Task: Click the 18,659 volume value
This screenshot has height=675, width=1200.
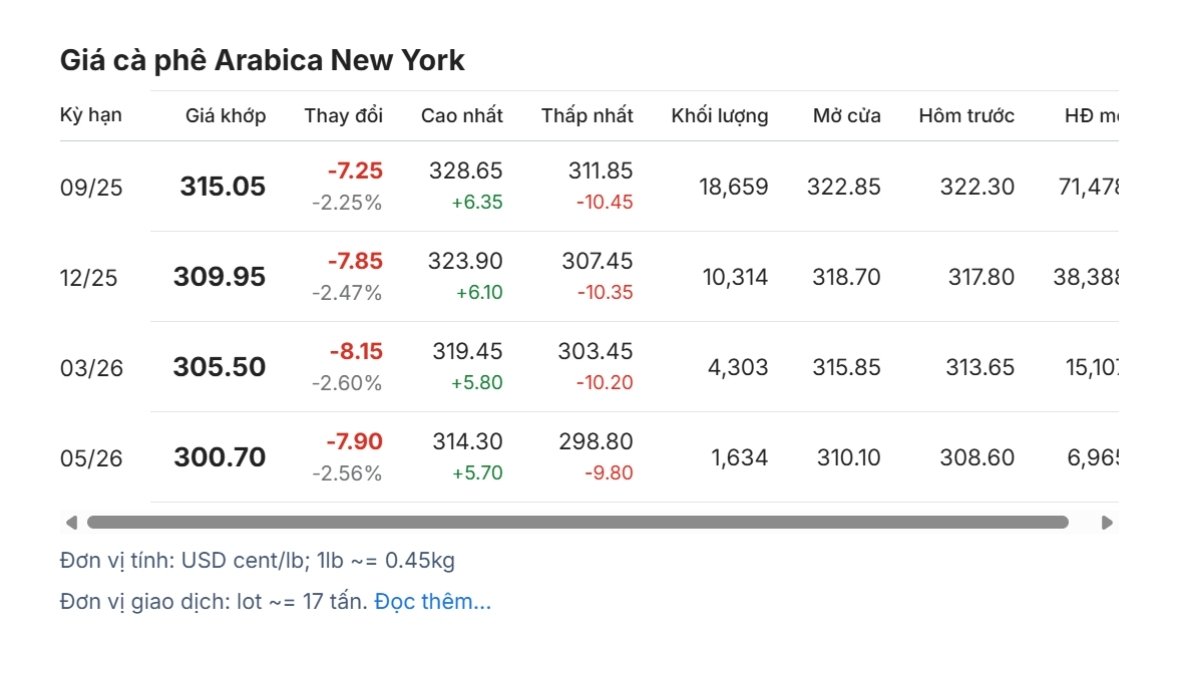Action: coord(733,187)
